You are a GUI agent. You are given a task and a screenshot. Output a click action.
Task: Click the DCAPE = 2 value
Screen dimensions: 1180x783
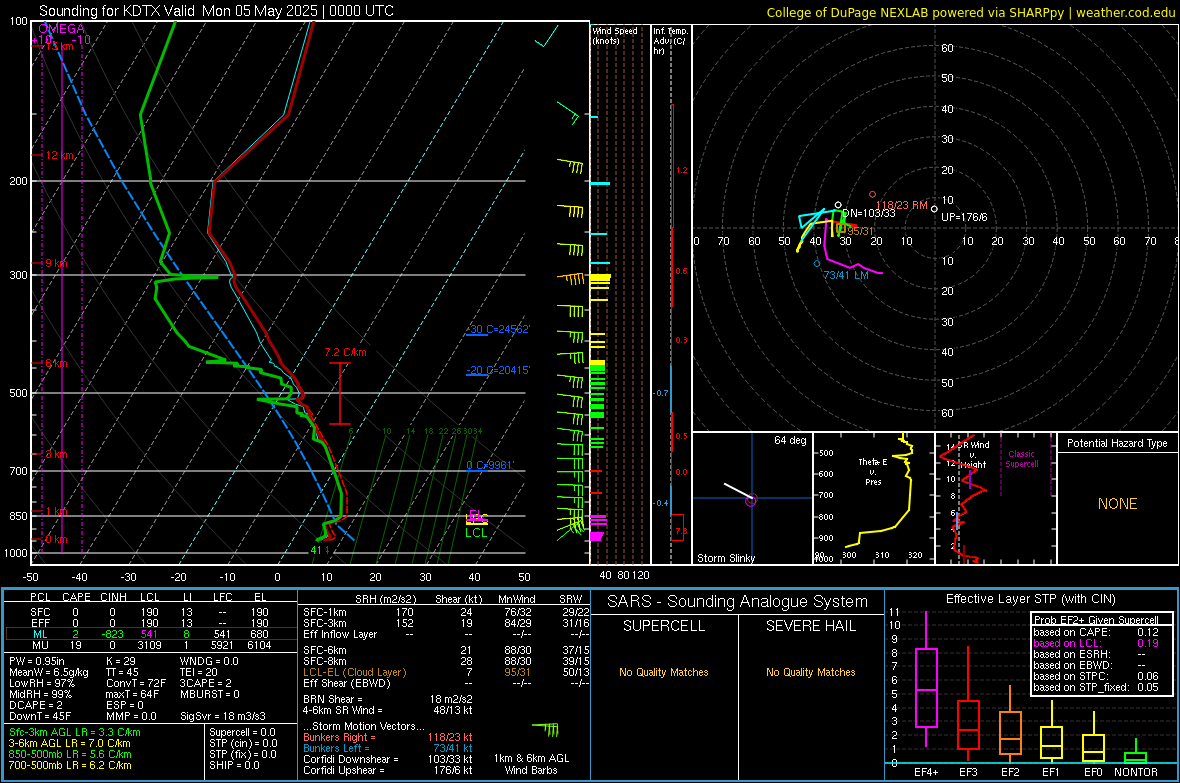click(x=36, y=705)
